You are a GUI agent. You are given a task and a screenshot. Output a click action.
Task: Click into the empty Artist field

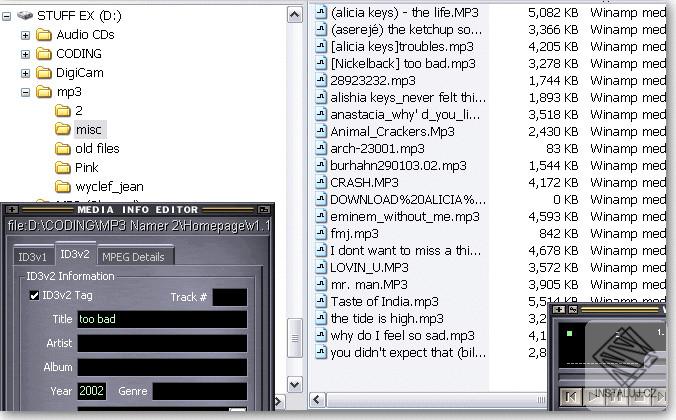click(162, 344)
